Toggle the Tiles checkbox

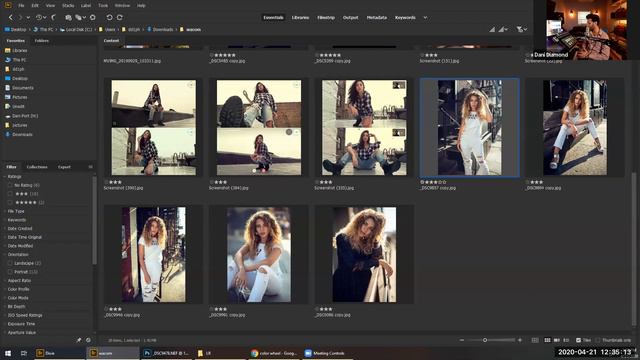pyautogui.click(x=578, y=340)
